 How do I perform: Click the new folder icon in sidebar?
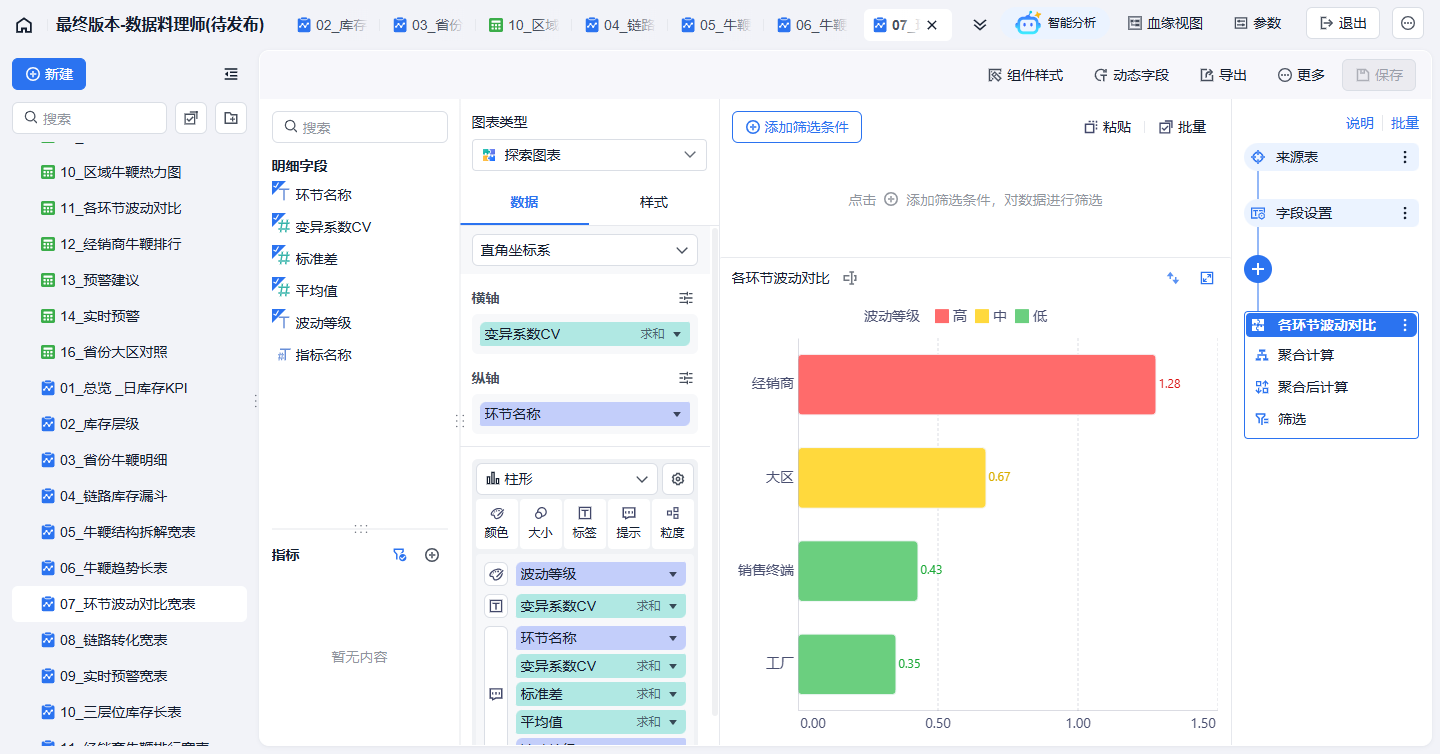[231, 118]
